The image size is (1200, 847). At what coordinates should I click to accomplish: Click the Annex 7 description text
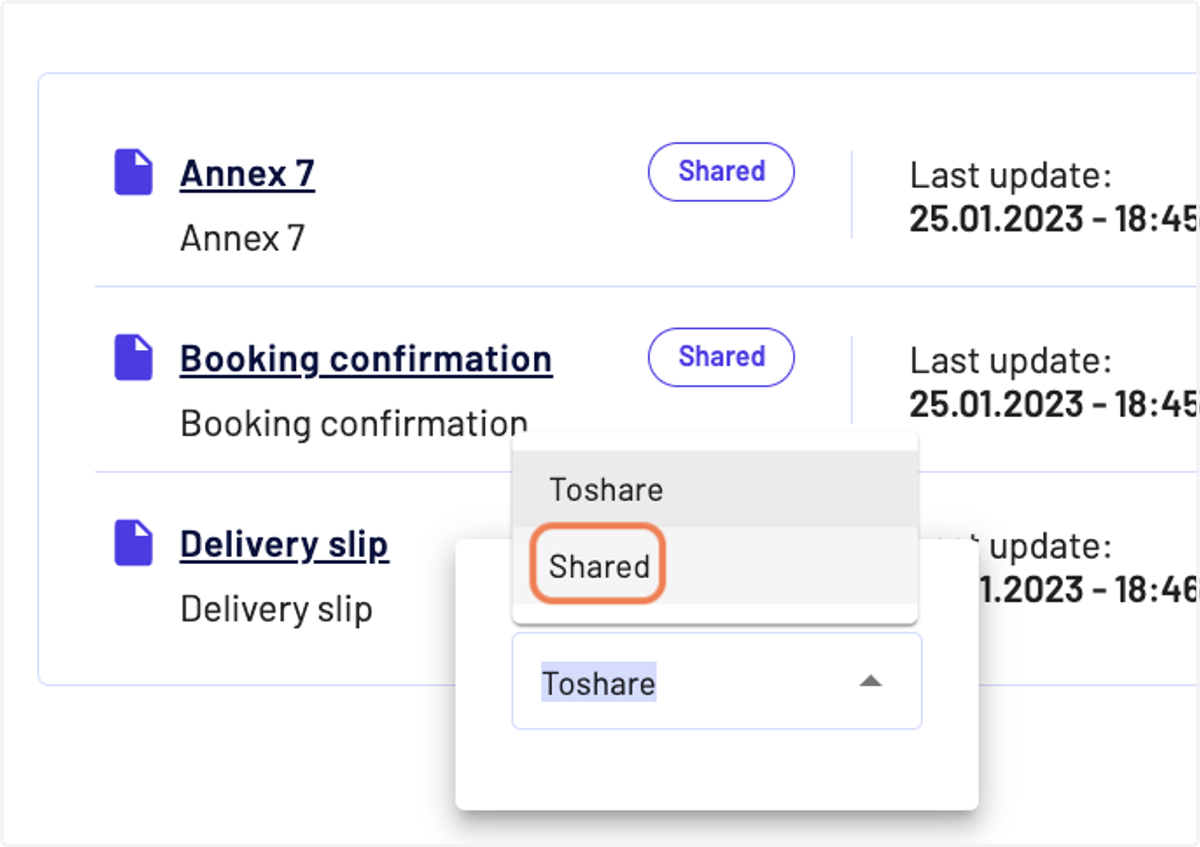242,238
